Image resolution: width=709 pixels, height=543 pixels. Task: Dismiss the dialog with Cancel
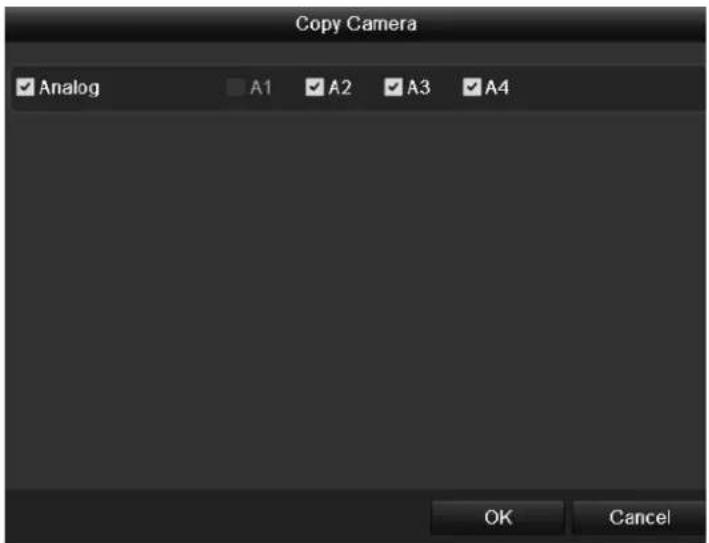tap(639, 517)
